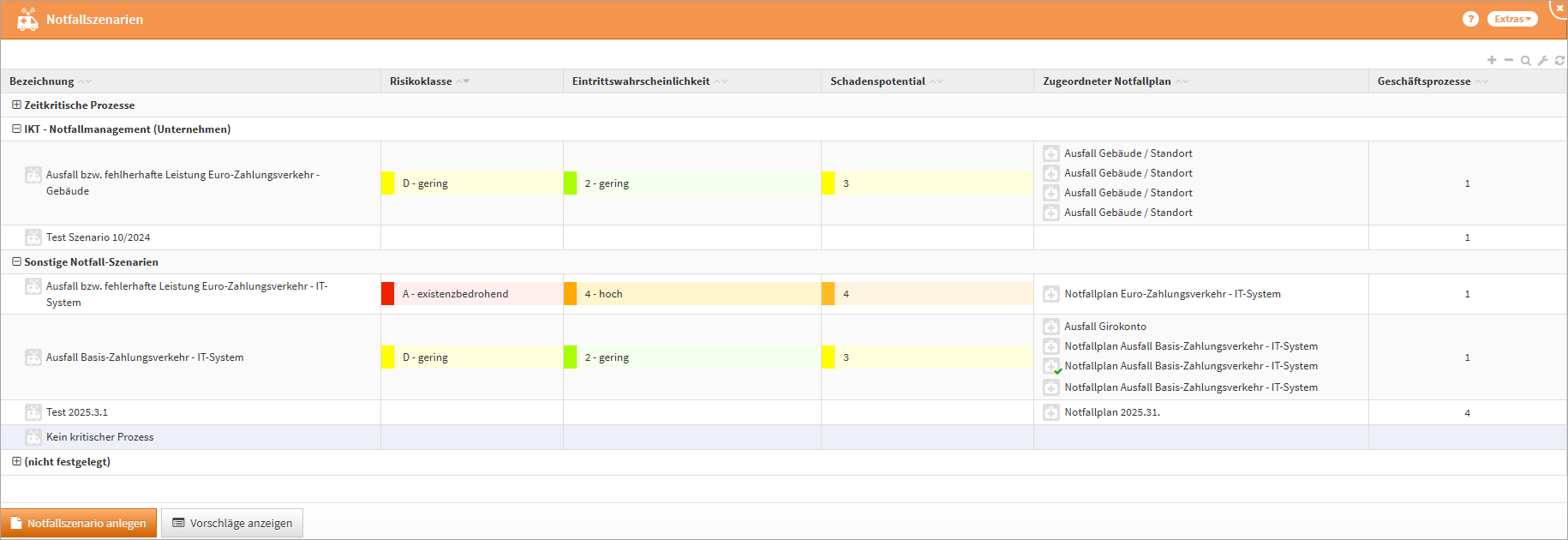The width and height of the screenshot is (1568, 540).
Task: Expand the (nicht festgelegt) group
Action: pyautogui.click(x=16, y=461)
